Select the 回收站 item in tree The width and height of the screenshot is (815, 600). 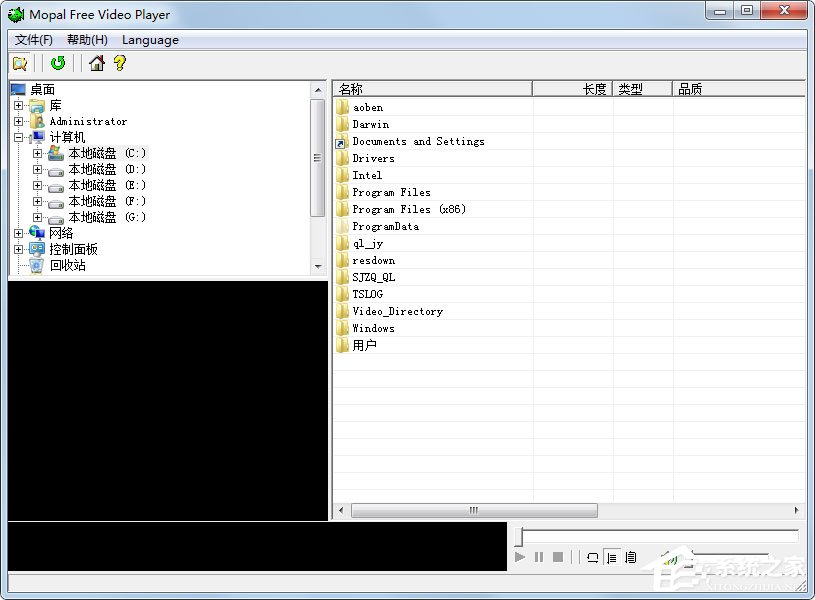67,265
